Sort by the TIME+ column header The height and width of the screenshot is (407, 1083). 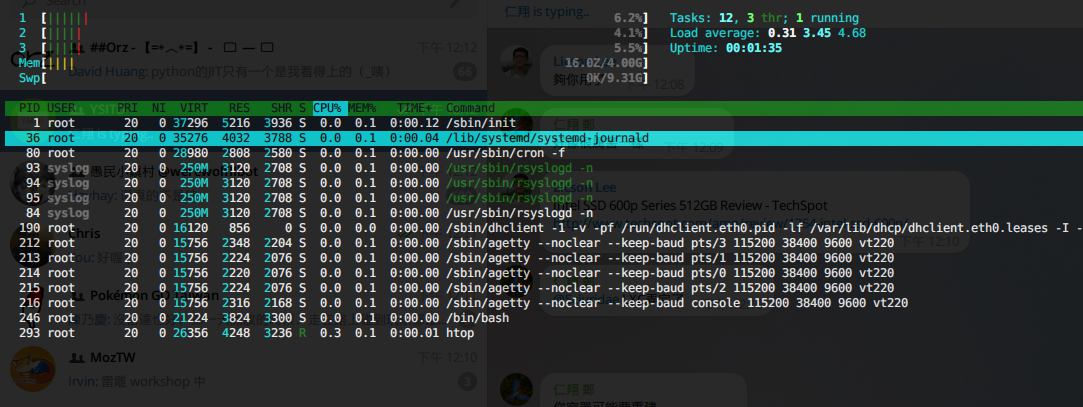414,108
